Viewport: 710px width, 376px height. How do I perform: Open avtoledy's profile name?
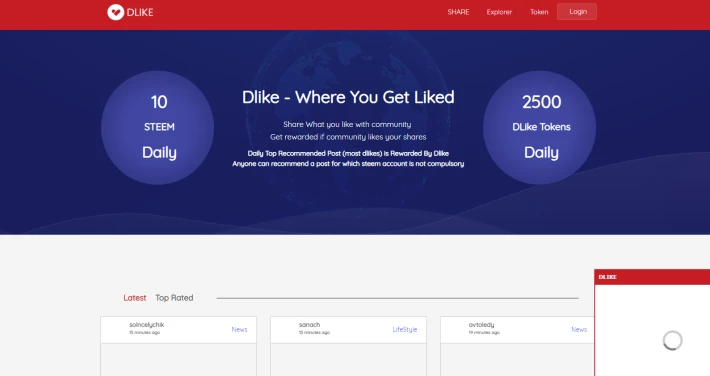(x=481, y=324)
